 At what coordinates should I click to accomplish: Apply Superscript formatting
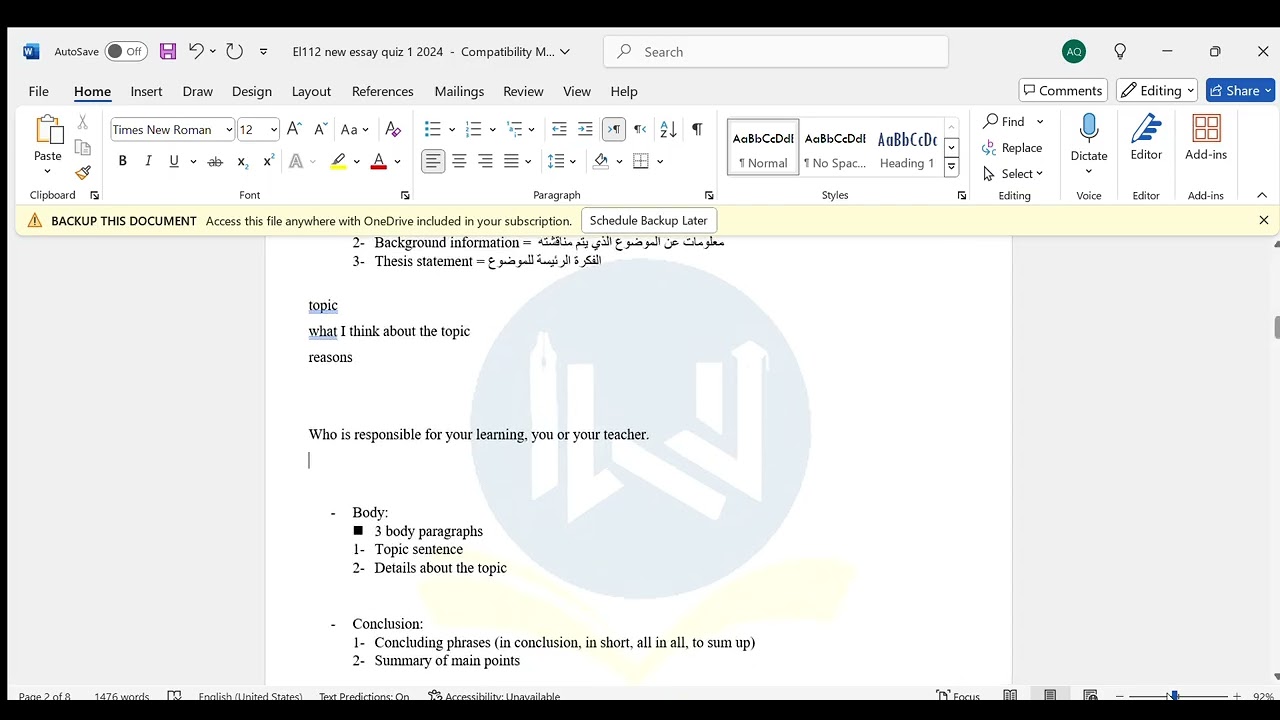(268, 161)
